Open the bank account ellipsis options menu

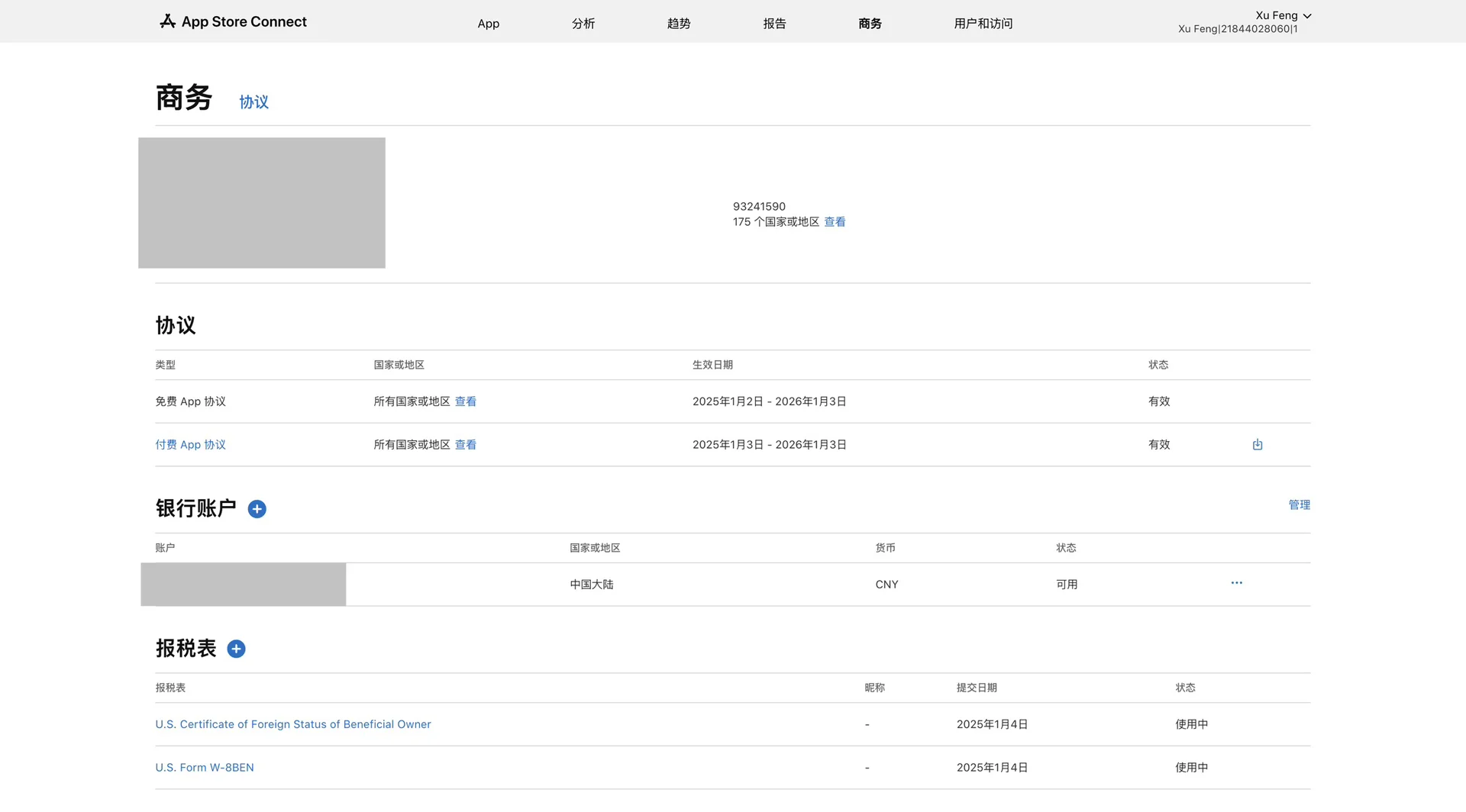[1237, 583]
